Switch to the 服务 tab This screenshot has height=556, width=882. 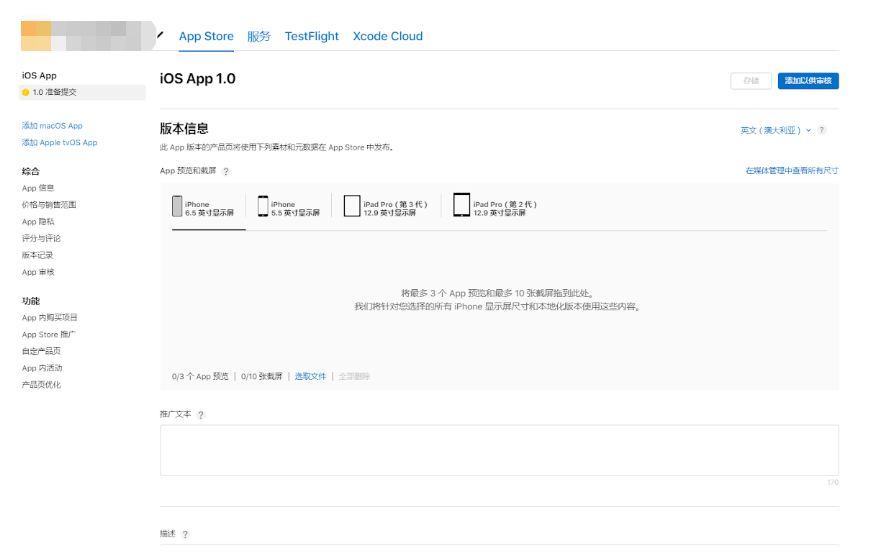tap(259, 36)
